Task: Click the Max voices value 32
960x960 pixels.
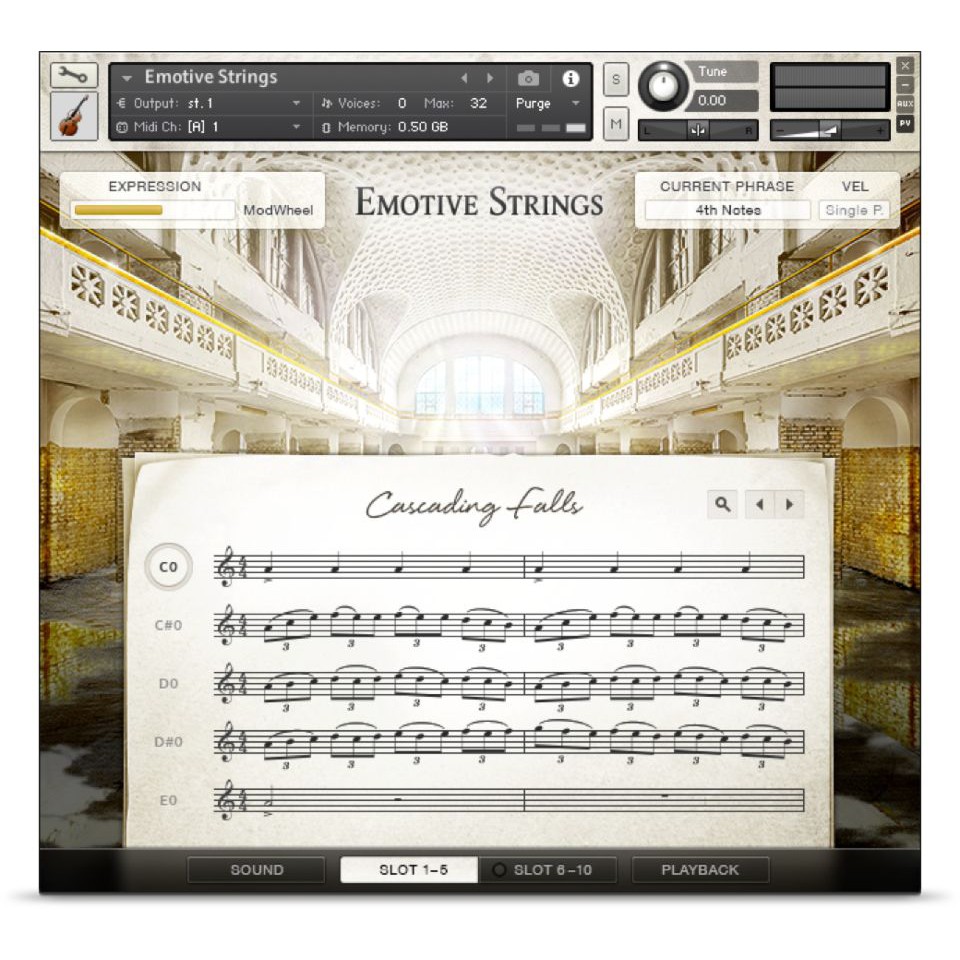Action: (x=478, y=103)
